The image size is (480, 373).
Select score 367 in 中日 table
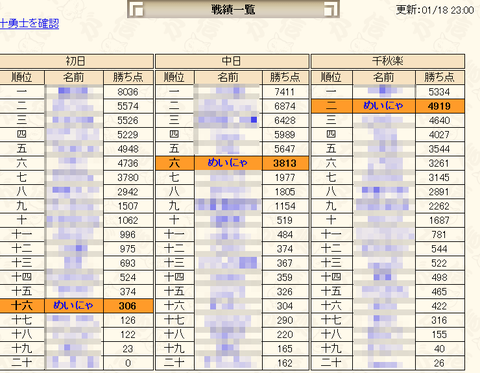coord(285,263)
